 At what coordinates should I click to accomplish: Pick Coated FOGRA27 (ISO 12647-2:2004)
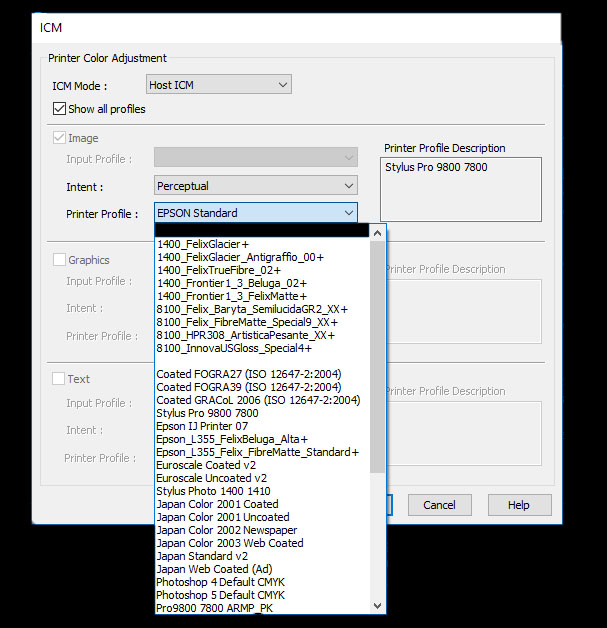click(x=262, y=374)
